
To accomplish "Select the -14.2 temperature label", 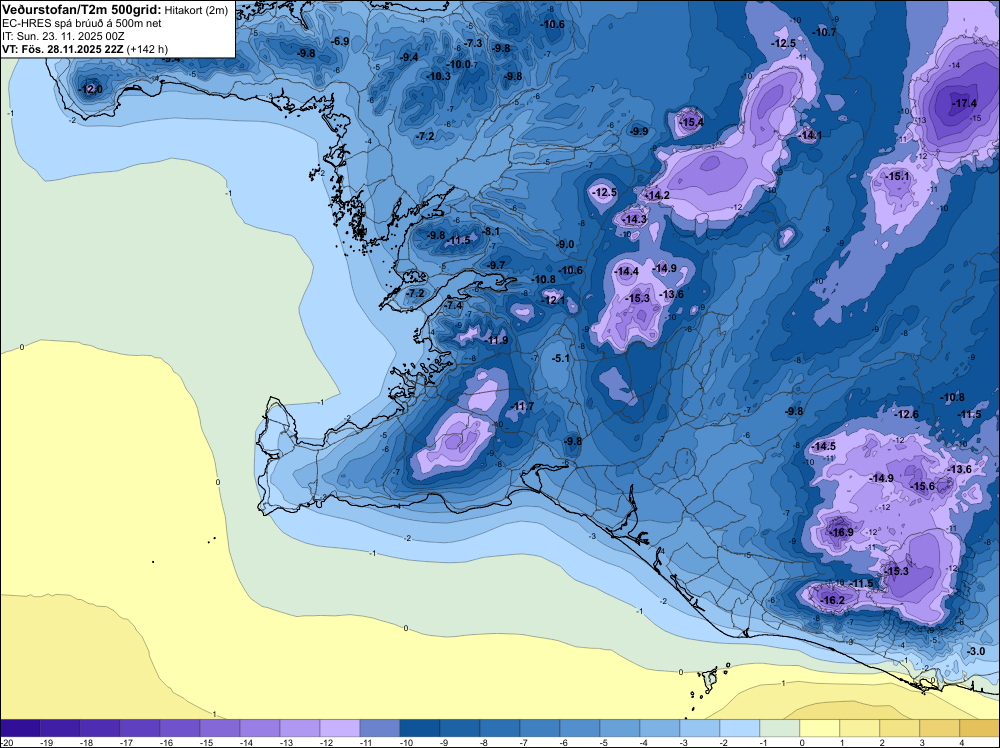I will pyautogui.click(x=658, y=195).
